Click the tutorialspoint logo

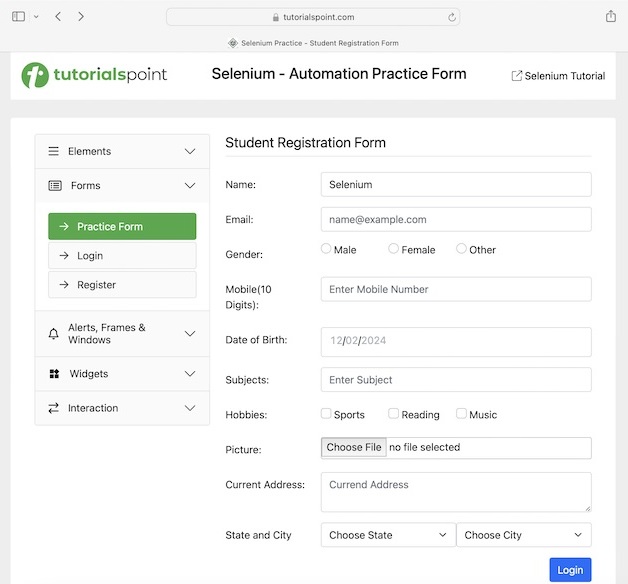(x=94, y=75)
